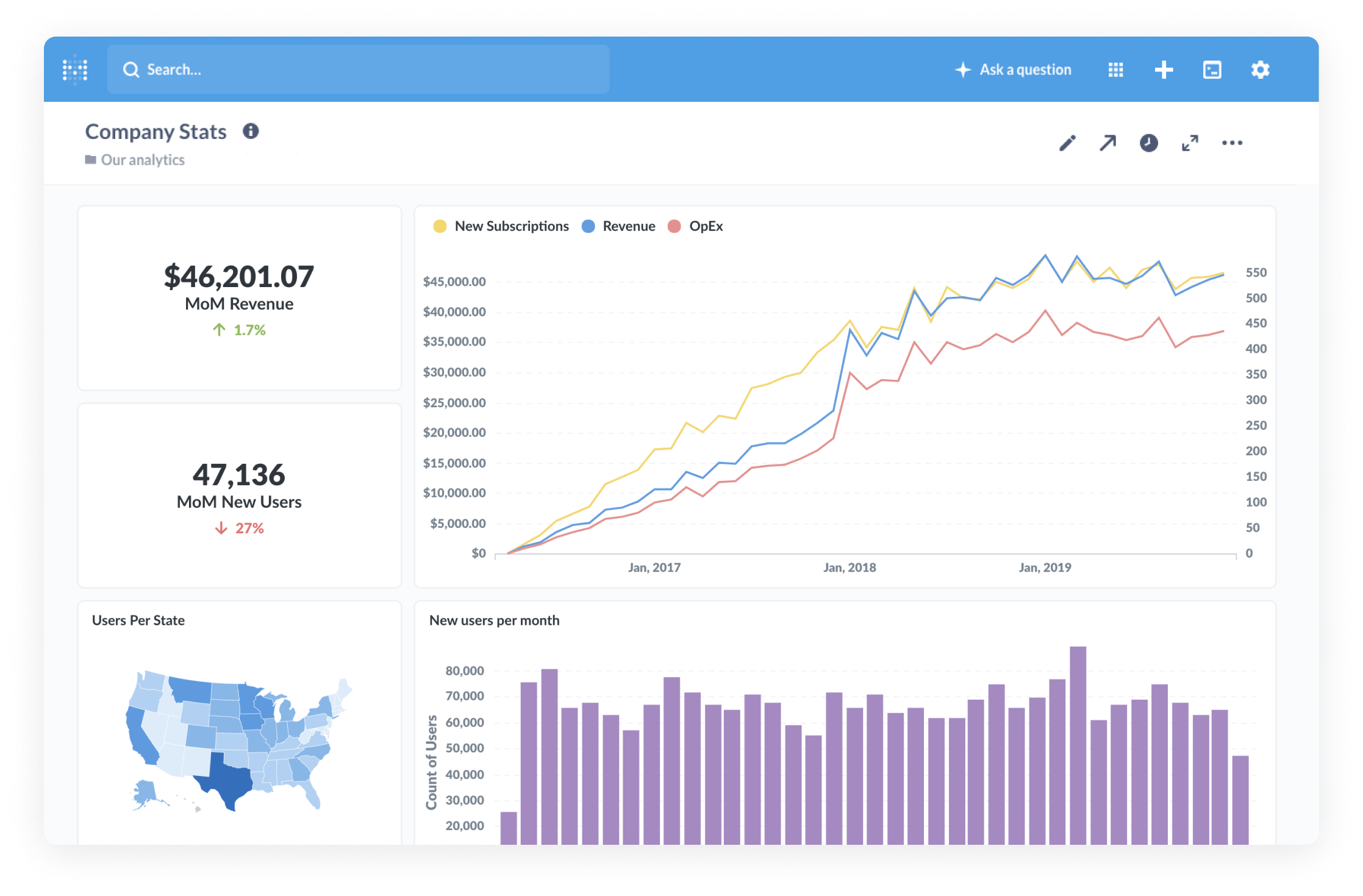Click the New users per month bar chart

[840, 760]
